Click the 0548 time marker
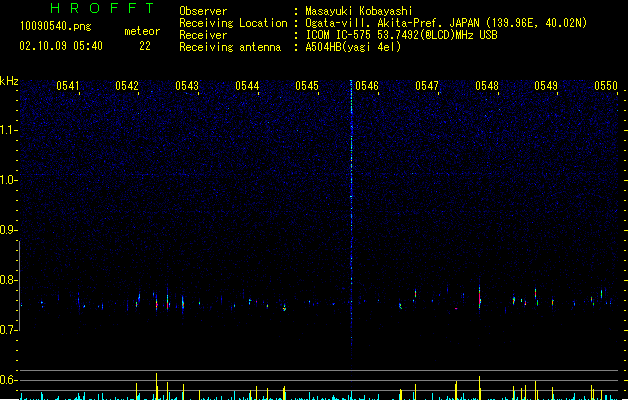The width and height of the screenshot is (629, 400). [x=487, y=86]
